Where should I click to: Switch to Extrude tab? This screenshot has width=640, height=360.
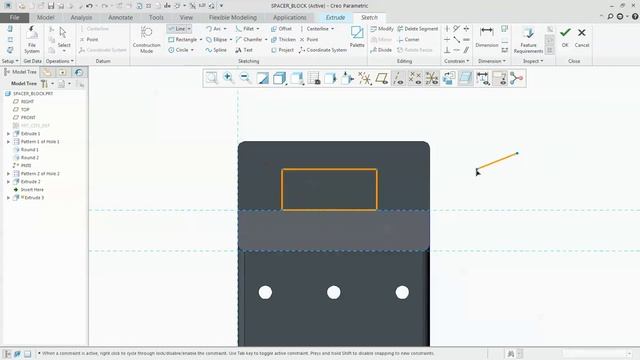[x=336, y=17]
